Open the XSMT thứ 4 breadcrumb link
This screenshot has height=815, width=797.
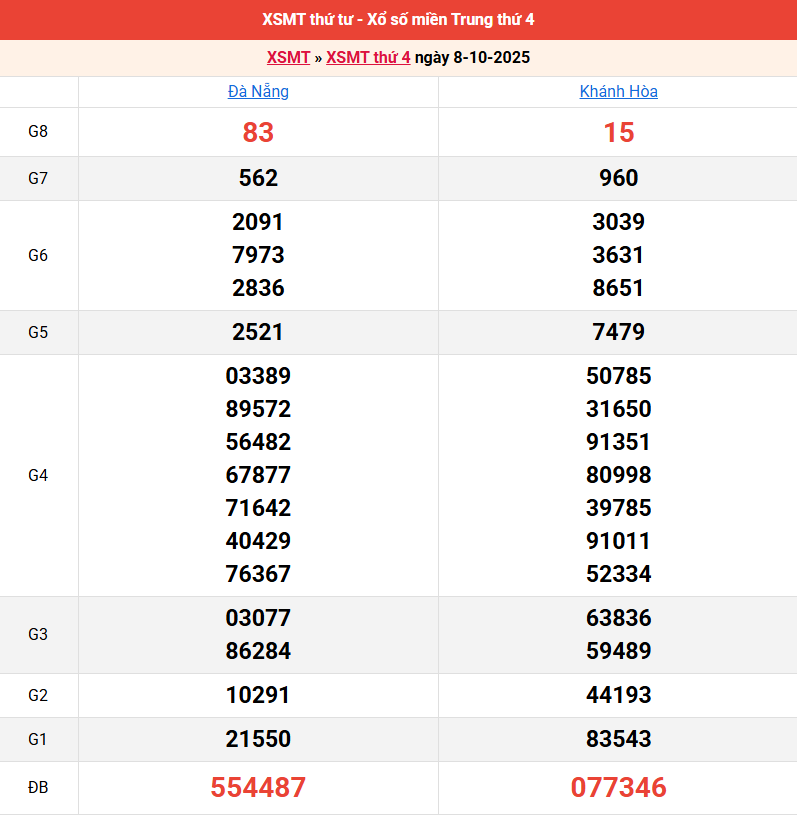pyautogui.click(x=368, y=58)
